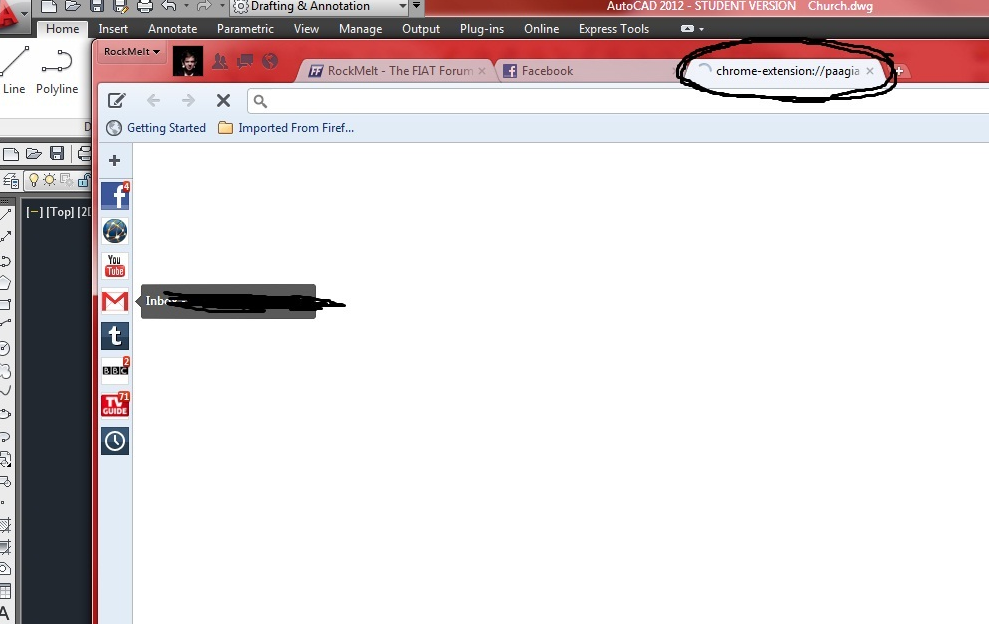Expand the Drafting & Annotation workspace dropdown

point(403,7)
